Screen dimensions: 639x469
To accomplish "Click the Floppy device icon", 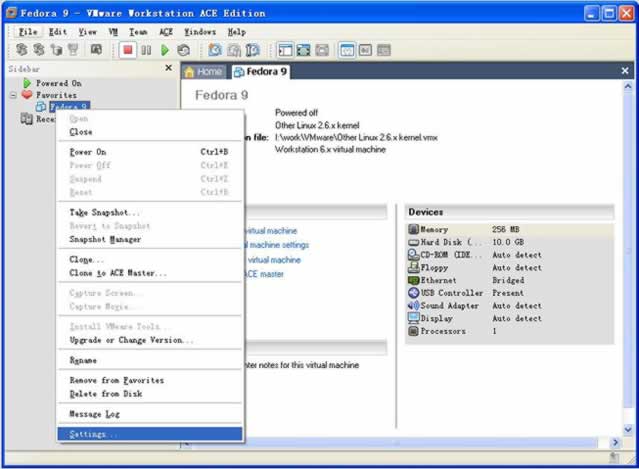I will coord(413,267).
